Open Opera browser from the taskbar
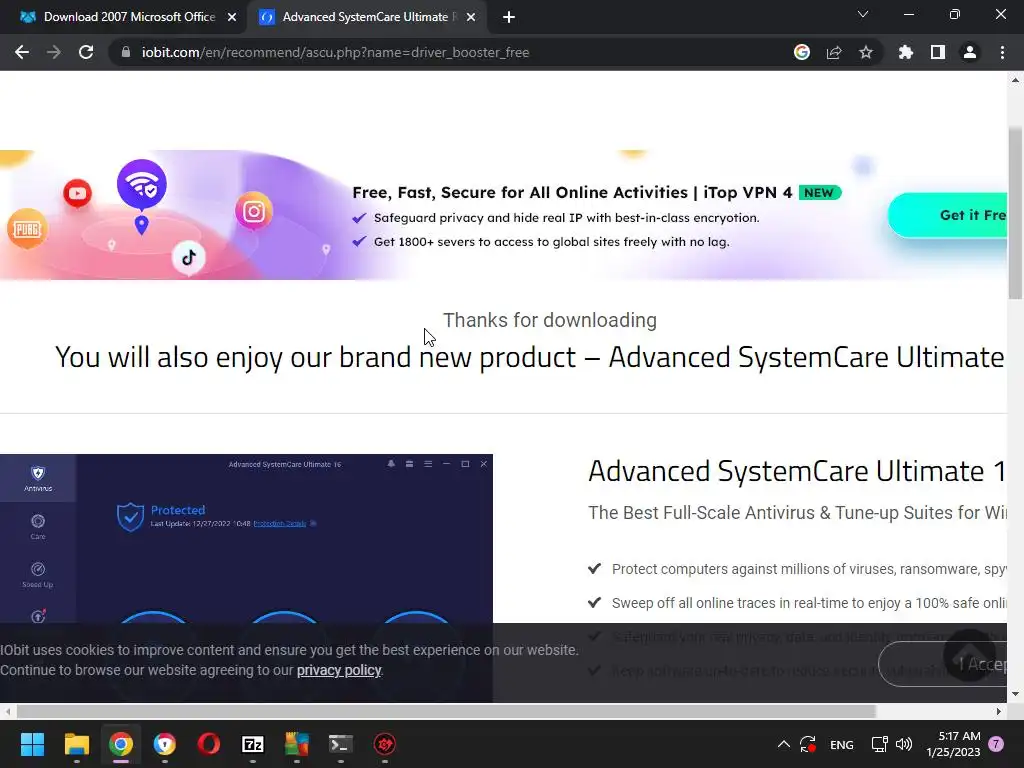The width and height of the screenshot is (1024, 768). (209, 744)
